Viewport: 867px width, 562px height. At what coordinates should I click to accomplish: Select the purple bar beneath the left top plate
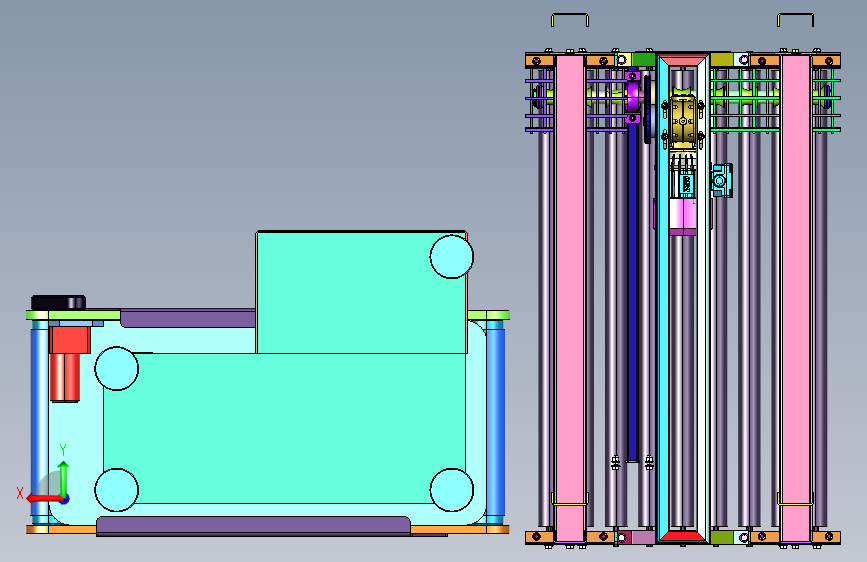coord(188,319)
